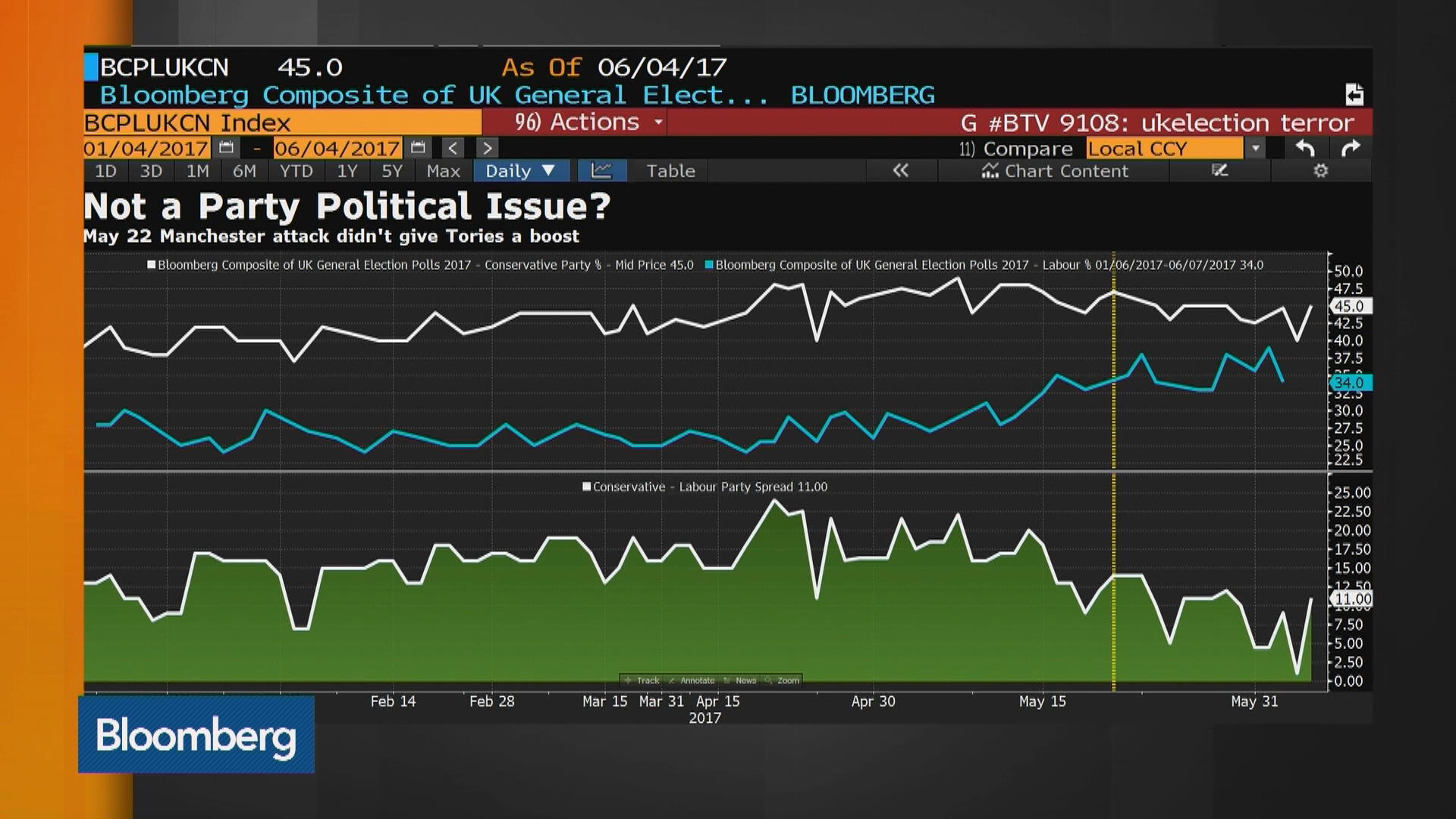Expand the Daily periodicity dropdown
Image resolution: width=1456 pixels, height=819 pixels.
click(521, 171)
